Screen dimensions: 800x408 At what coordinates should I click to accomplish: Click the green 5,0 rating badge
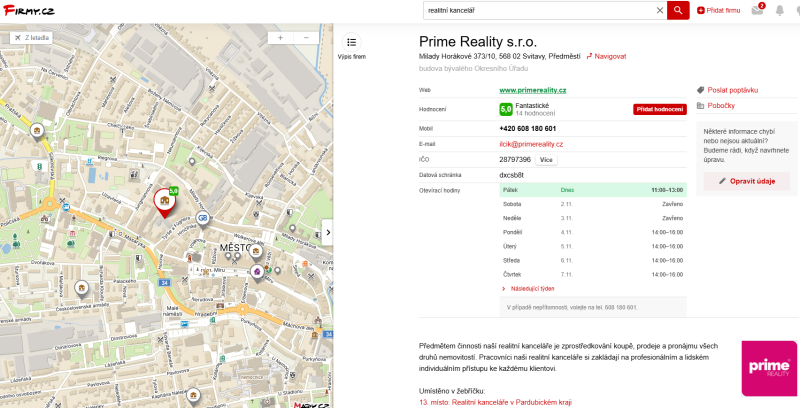[506, 109]
